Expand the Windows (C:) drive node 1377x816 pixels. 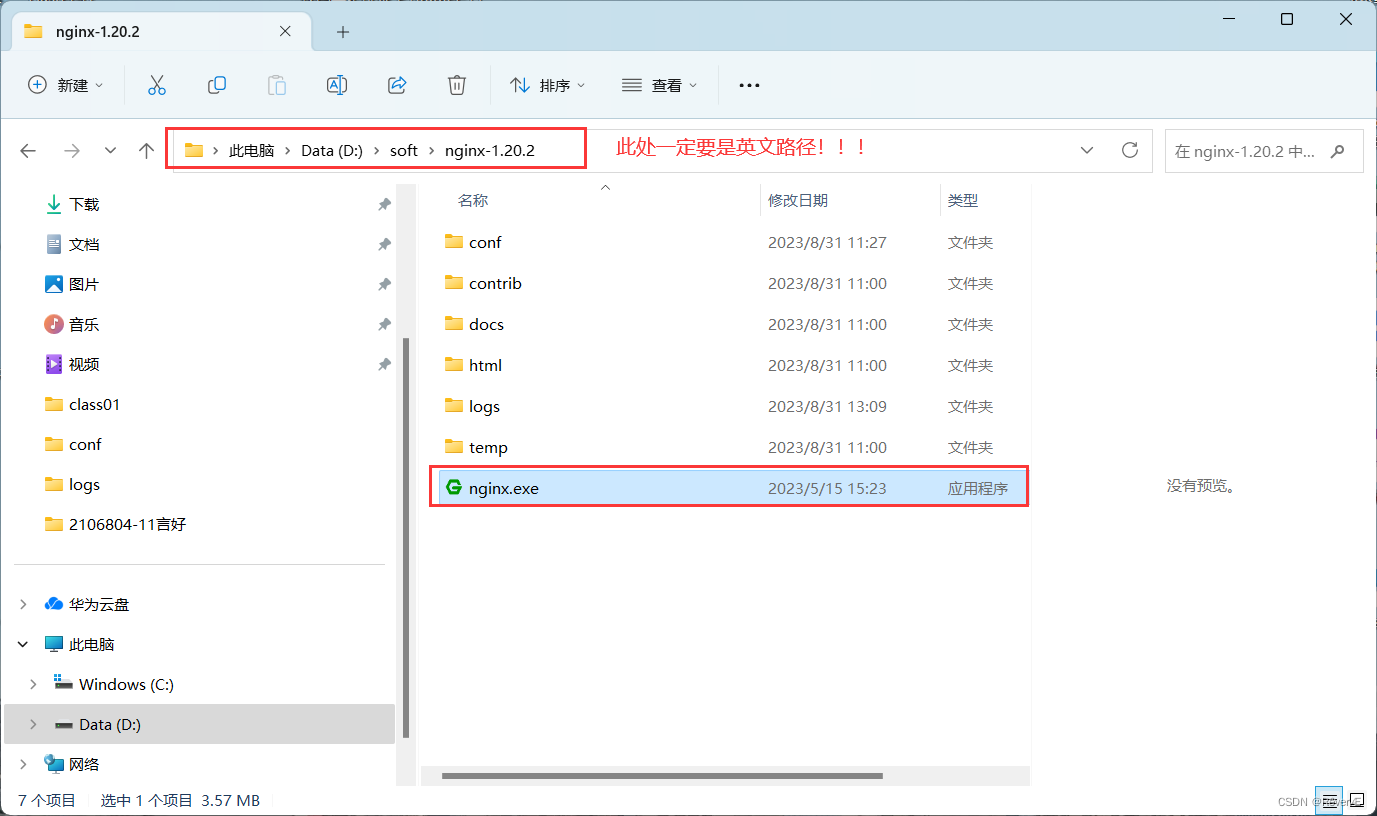pyautogui.click(x=34, y=684)
